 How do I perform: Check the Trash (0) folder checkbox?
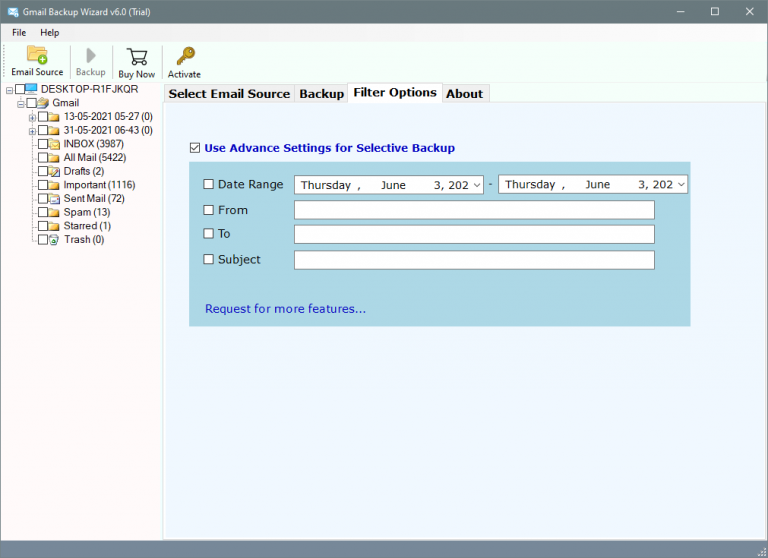point(43,240)
